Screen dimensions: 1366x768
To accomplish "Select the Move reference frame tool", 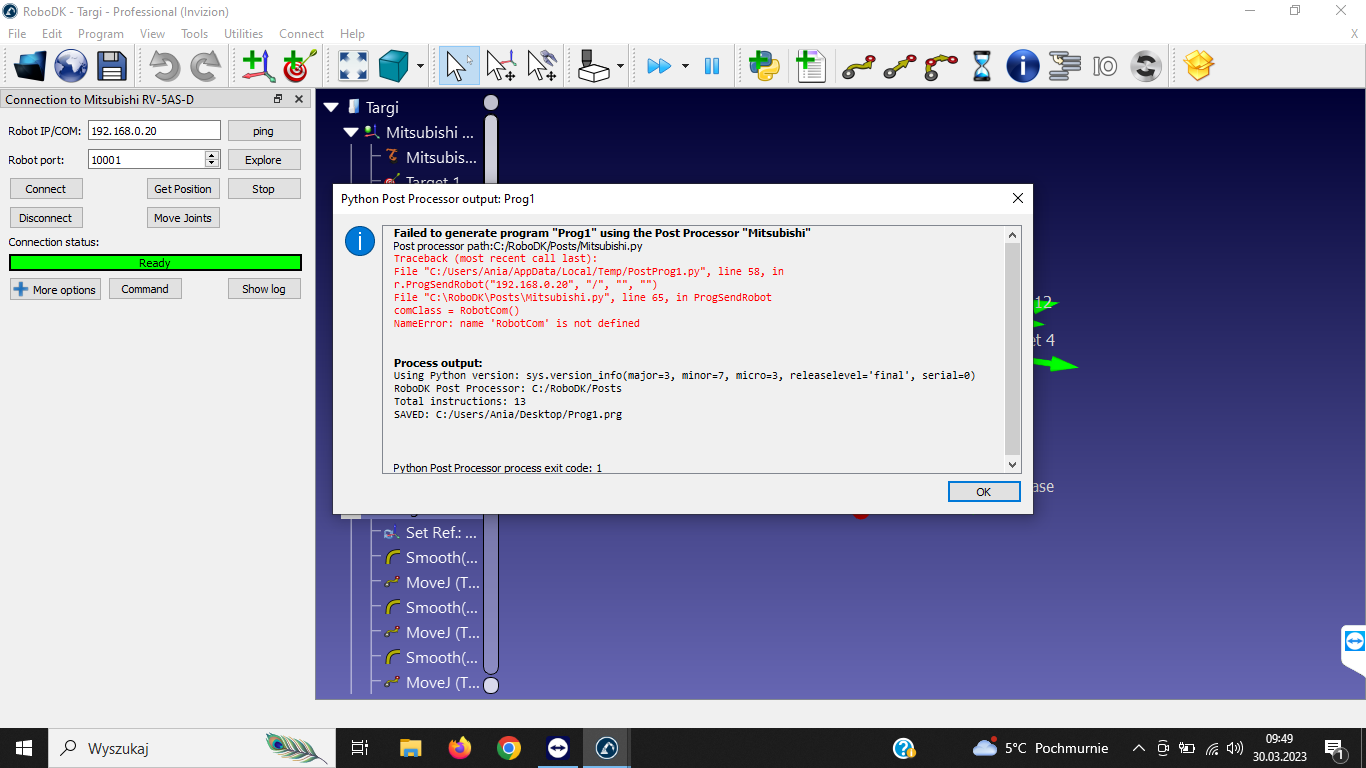I will [500, 66].
